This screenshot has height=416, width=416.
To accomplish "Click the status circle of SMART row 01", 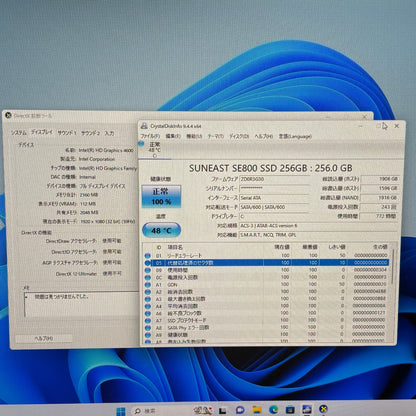I will [x=147, y=255].
